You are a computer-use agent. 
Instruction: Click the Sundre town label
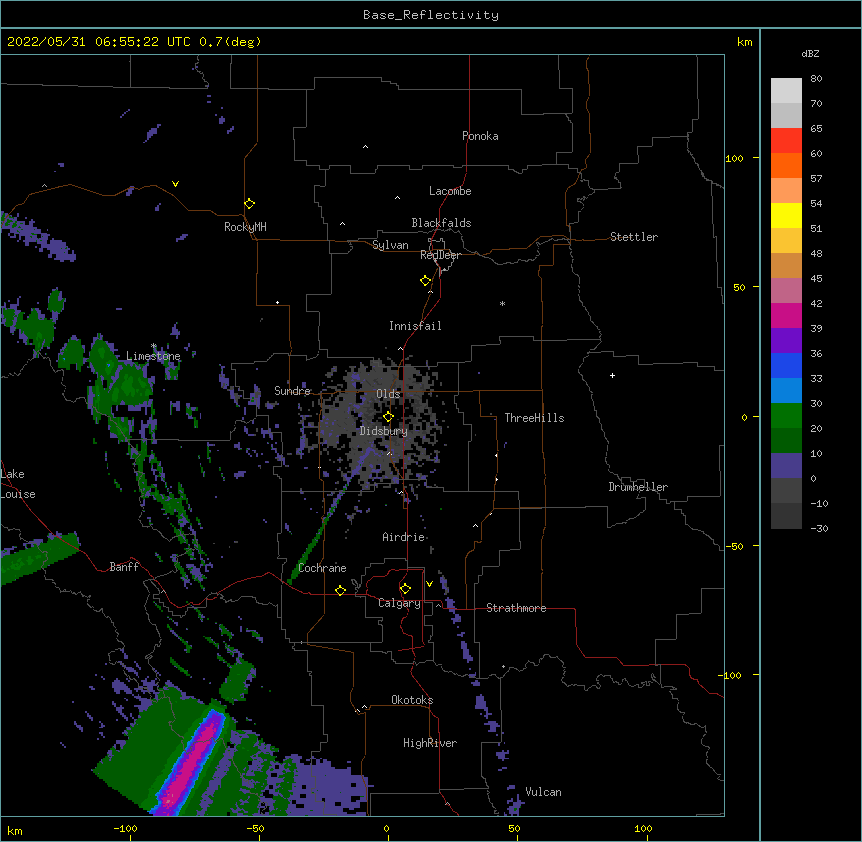[292, 391]
